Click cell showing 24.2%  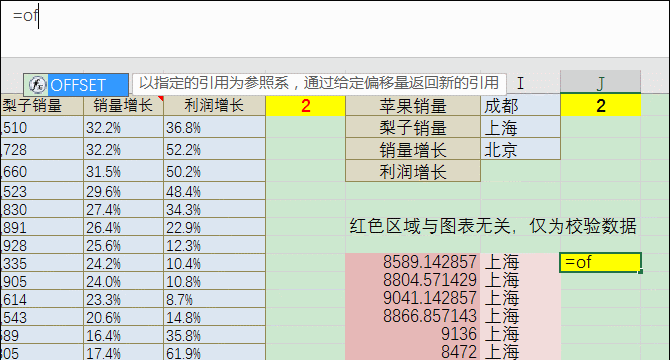click(123, 263)
